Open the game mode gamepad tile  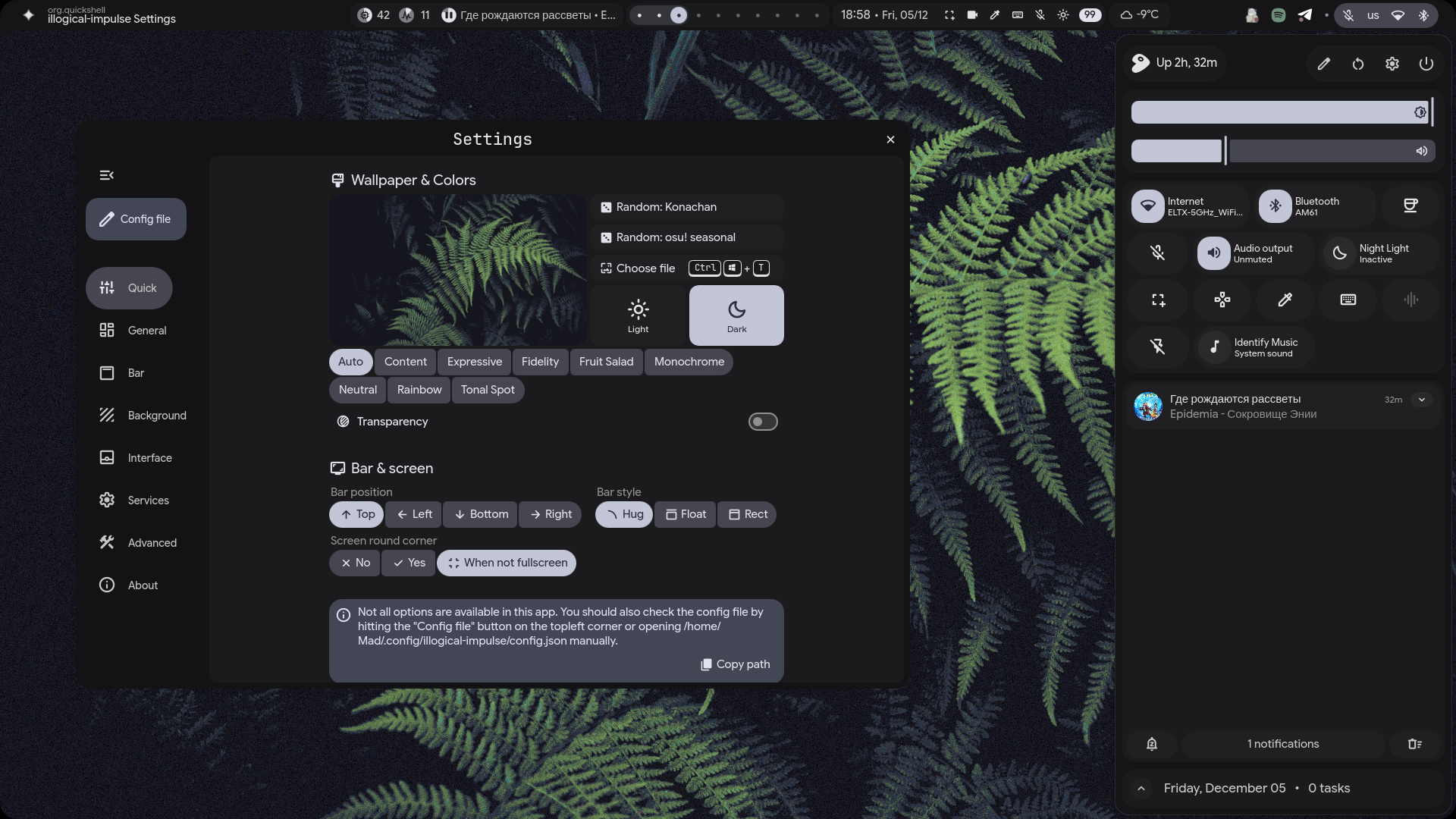[x=1222, y=300]
